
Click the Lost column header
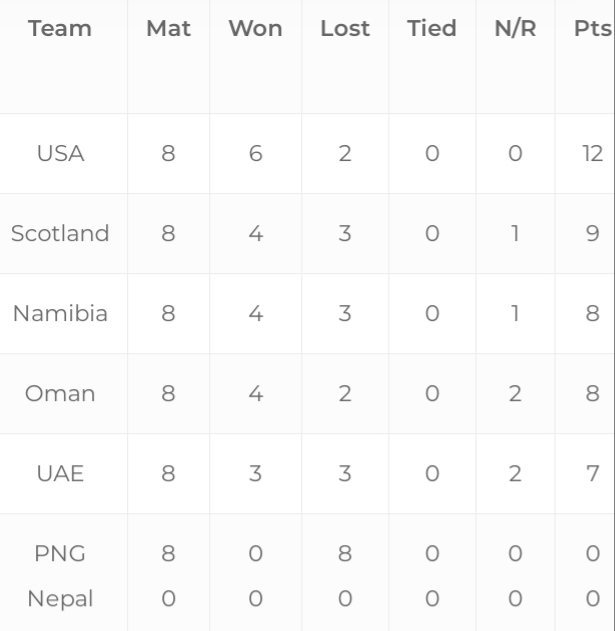click(x=345, y=29)
